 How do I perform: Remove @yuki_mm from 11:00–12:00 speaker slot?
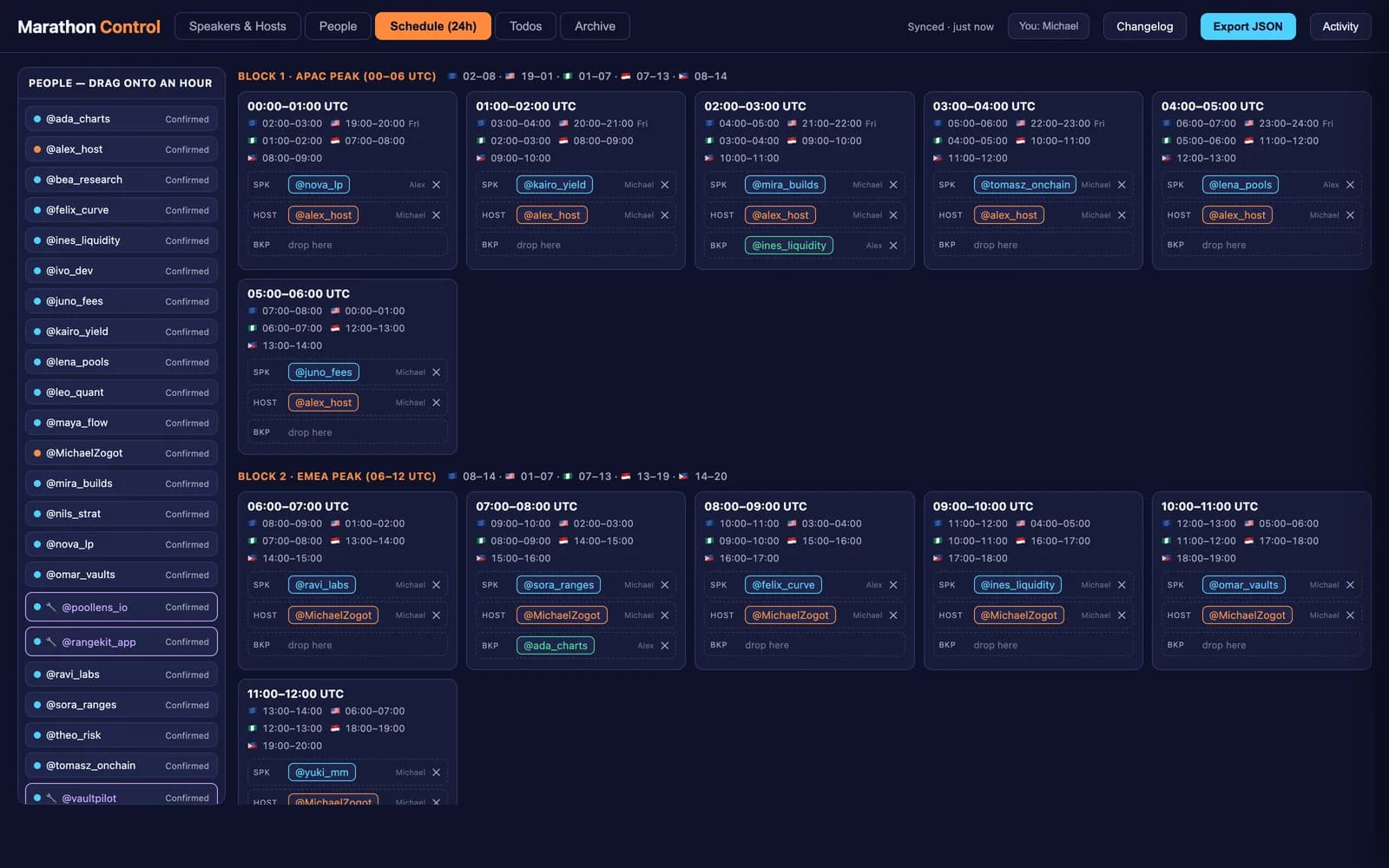(437, 773)
